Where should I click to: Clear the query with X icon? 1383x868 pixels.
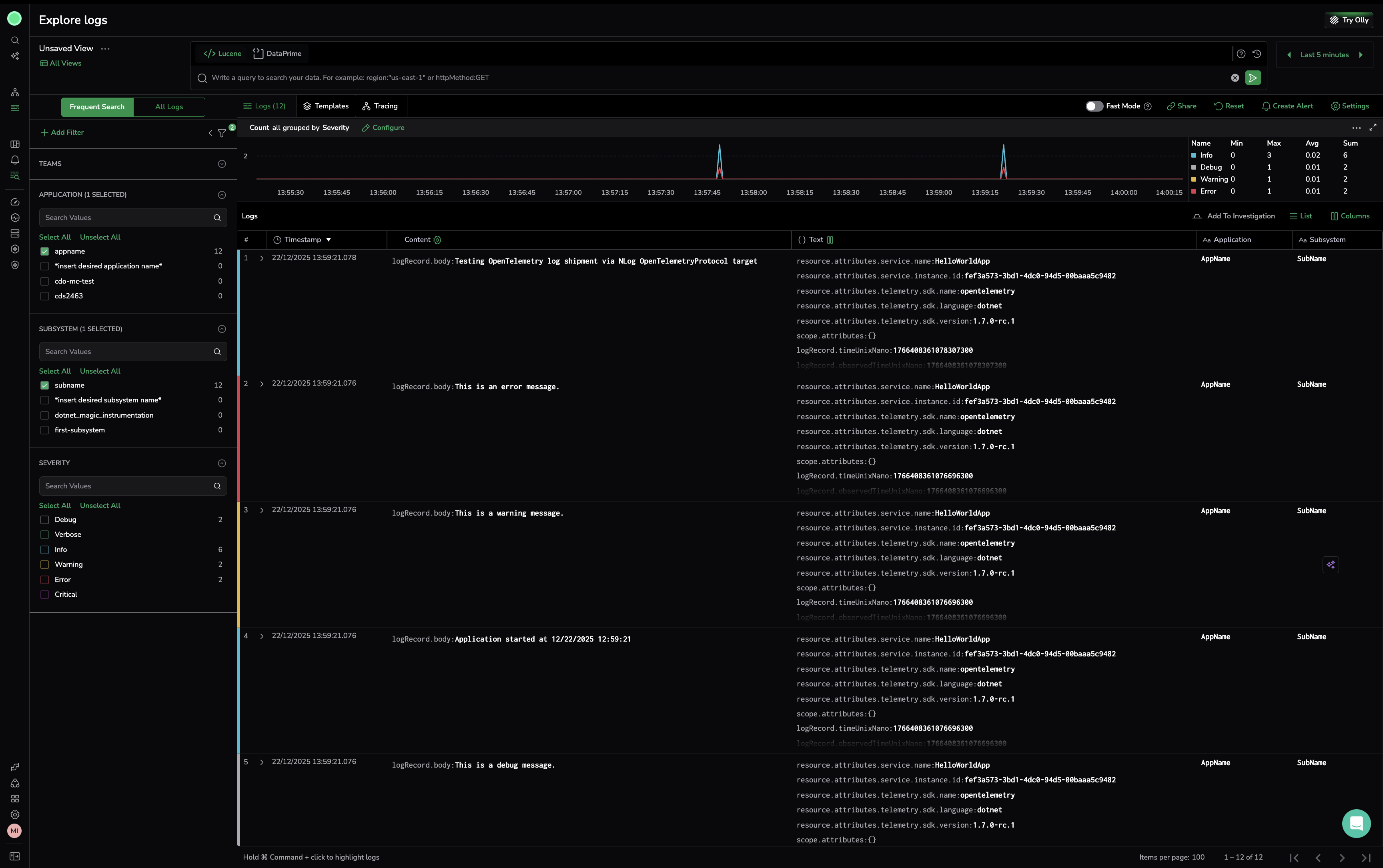coord(1235,78)
